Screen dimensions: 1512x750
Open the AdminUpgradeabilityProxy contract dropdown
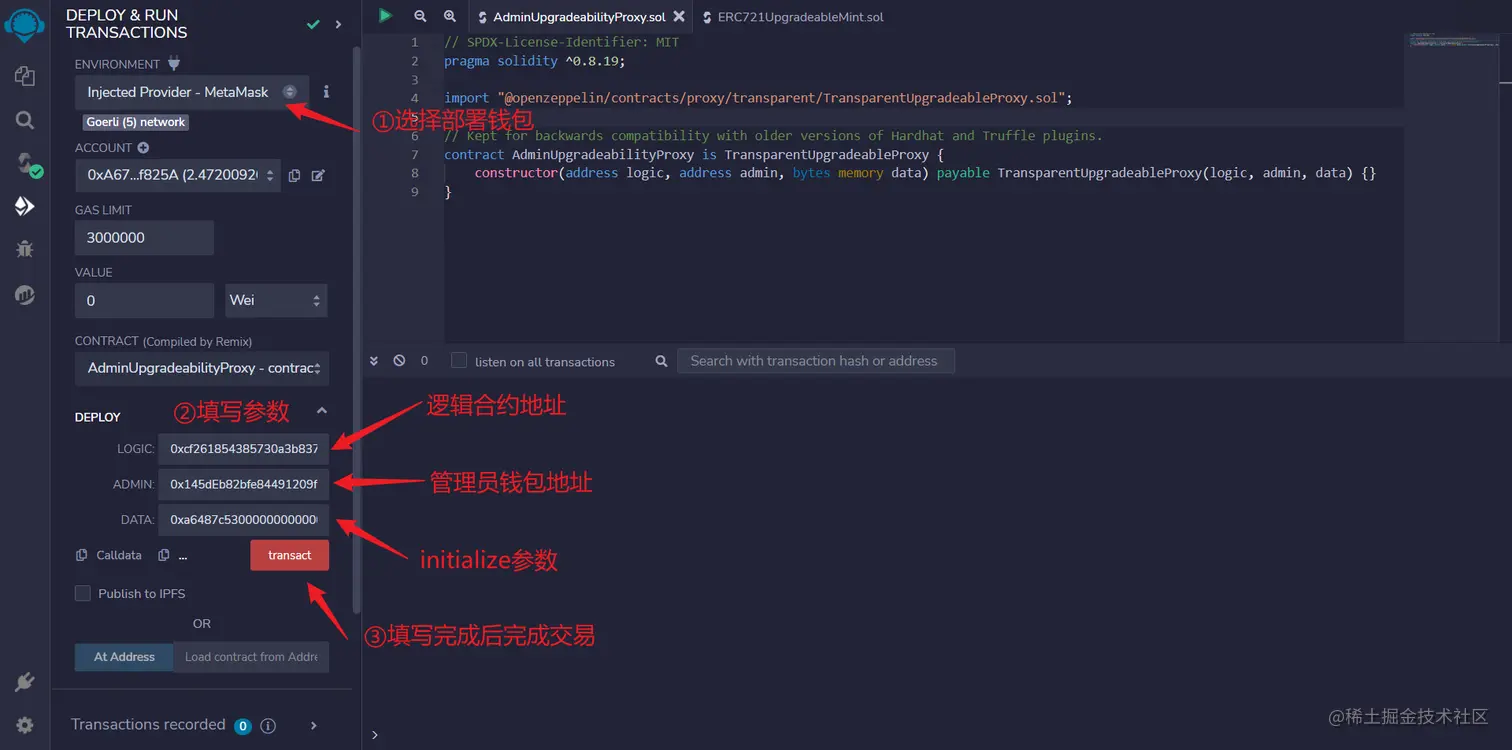[202, 368]
